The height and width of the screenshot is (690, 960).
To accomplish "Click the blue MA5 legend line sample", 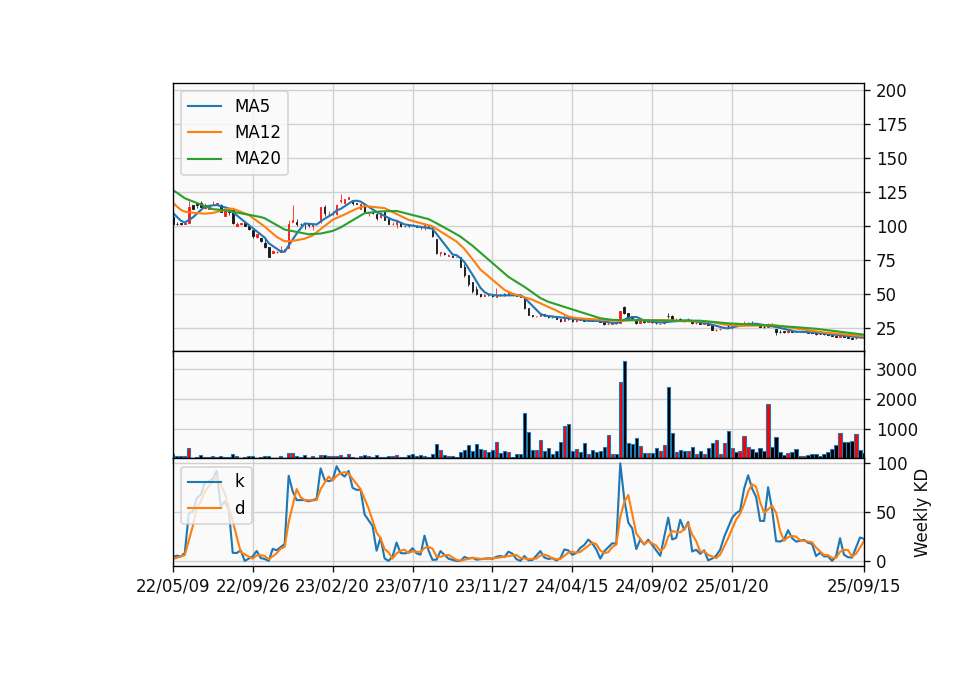I will [x=204, y=106].
